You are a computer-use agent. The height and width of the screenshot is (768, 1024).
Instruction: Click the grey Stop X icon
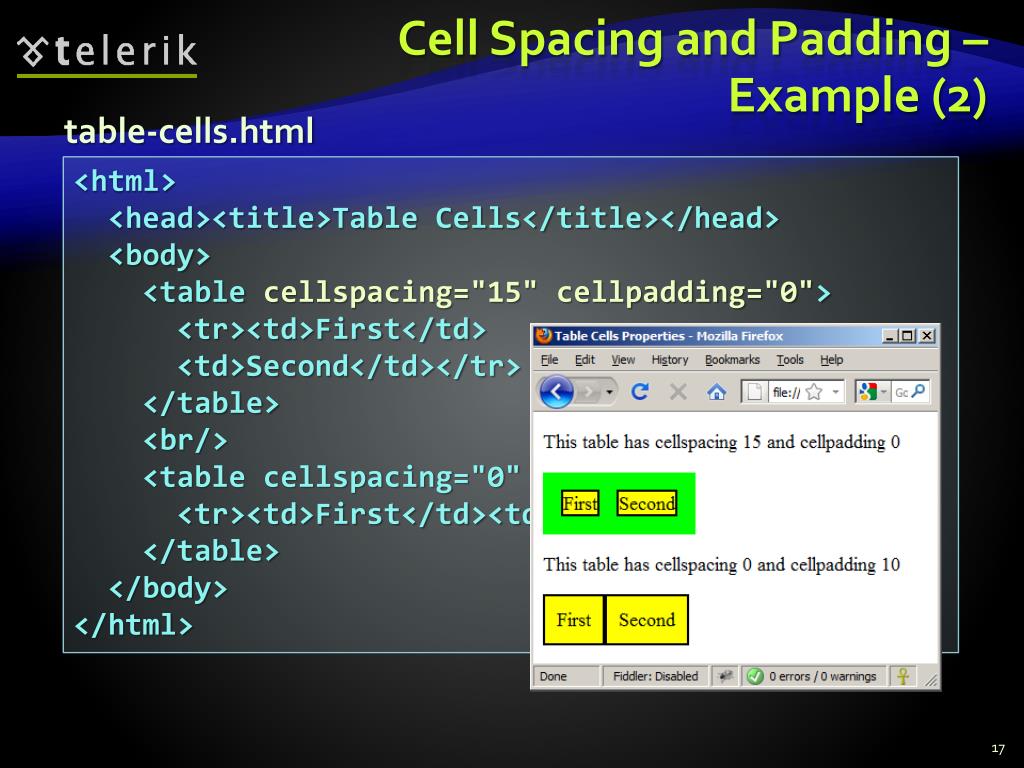(x=679, y=391)
